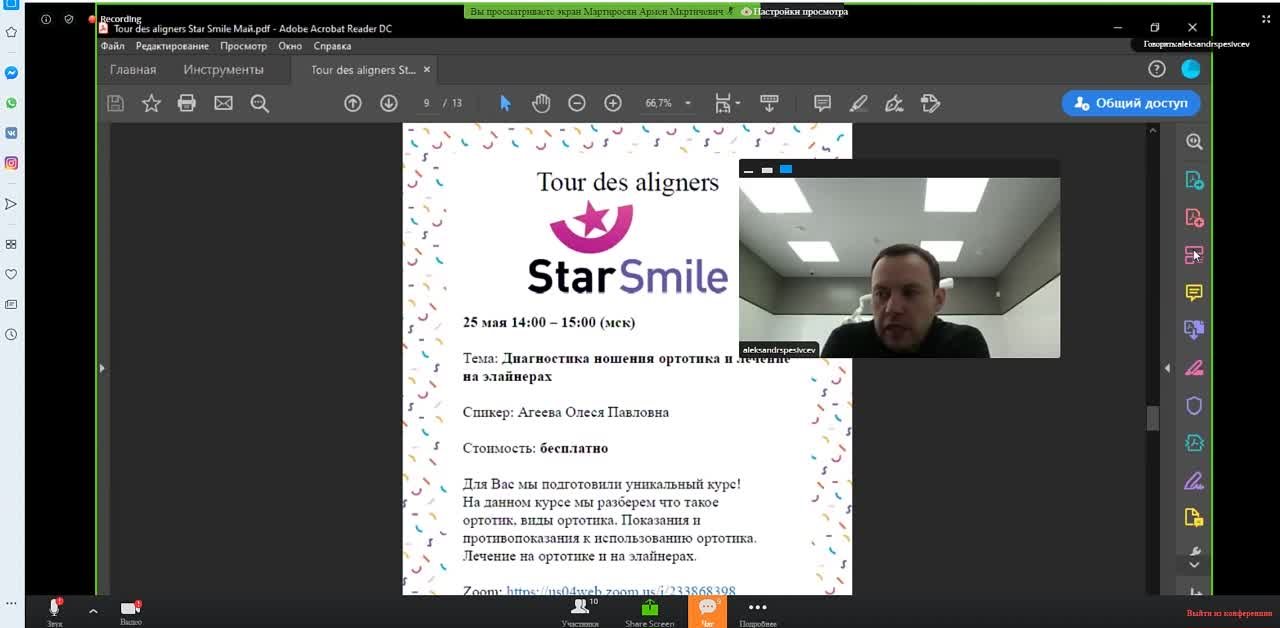
Task: Click the Save file icon in Acrobat toolbar
Action: tap(115, 103)
